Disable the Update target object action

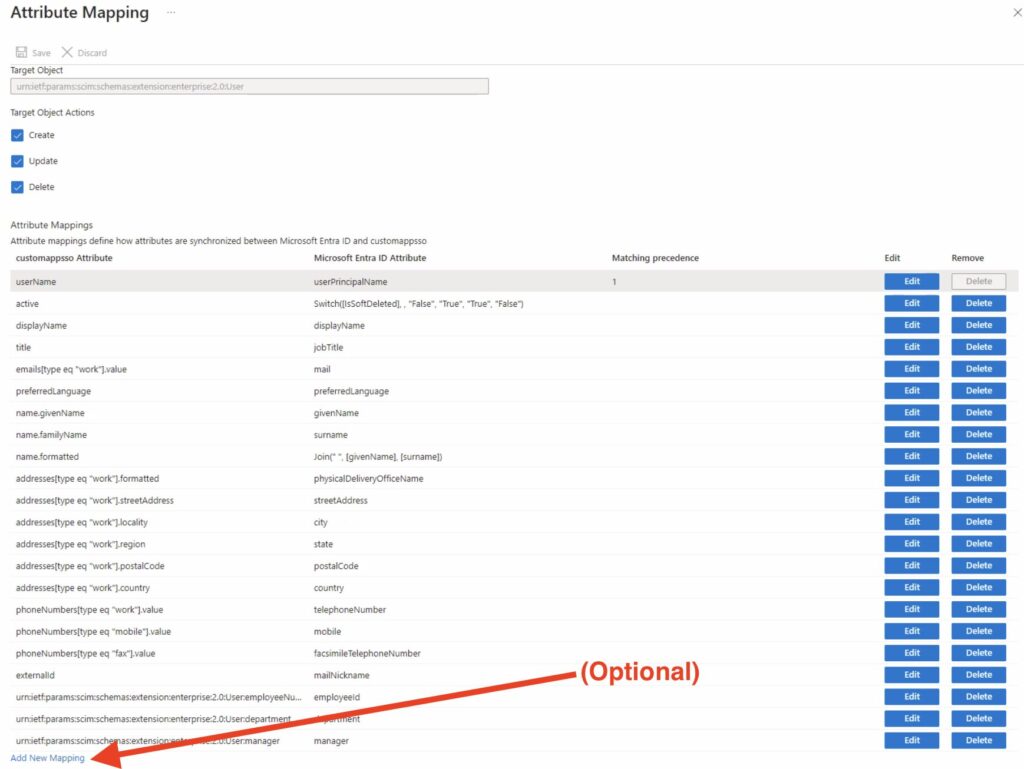(16, 161)
